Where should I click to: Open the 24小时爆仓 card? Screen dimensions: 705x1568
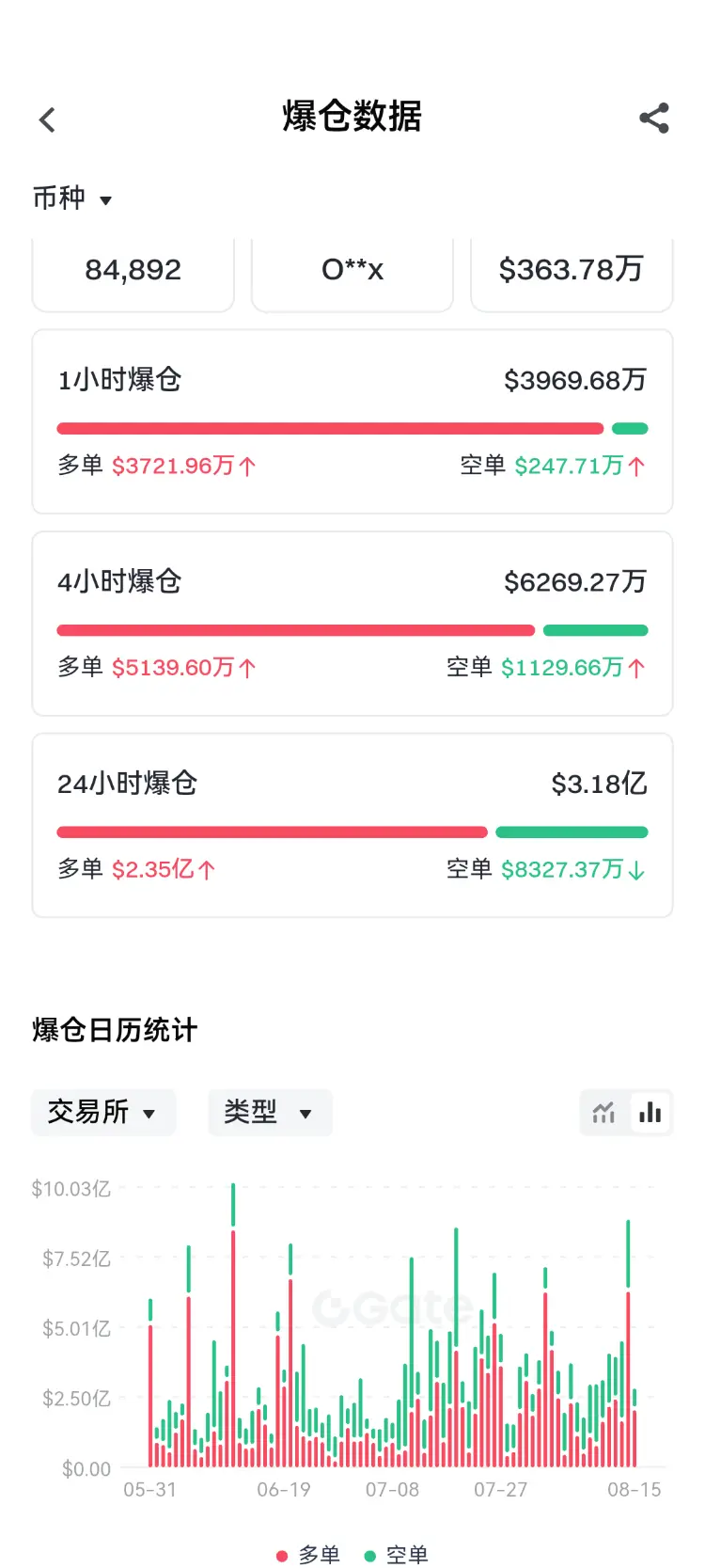coord(352,825)
